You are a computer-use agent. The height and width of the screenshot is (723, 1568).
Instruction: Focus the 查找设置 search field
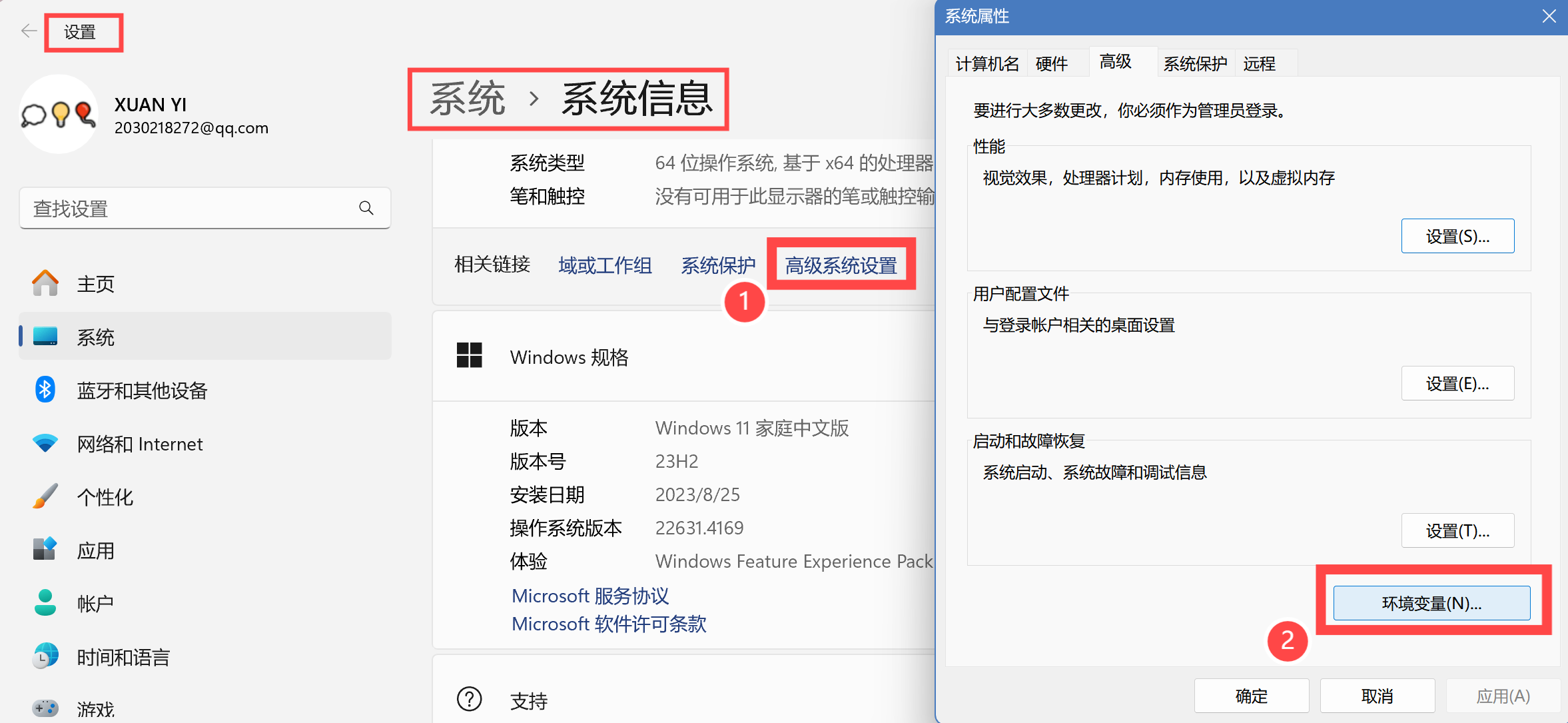click(x=187, y=209)
